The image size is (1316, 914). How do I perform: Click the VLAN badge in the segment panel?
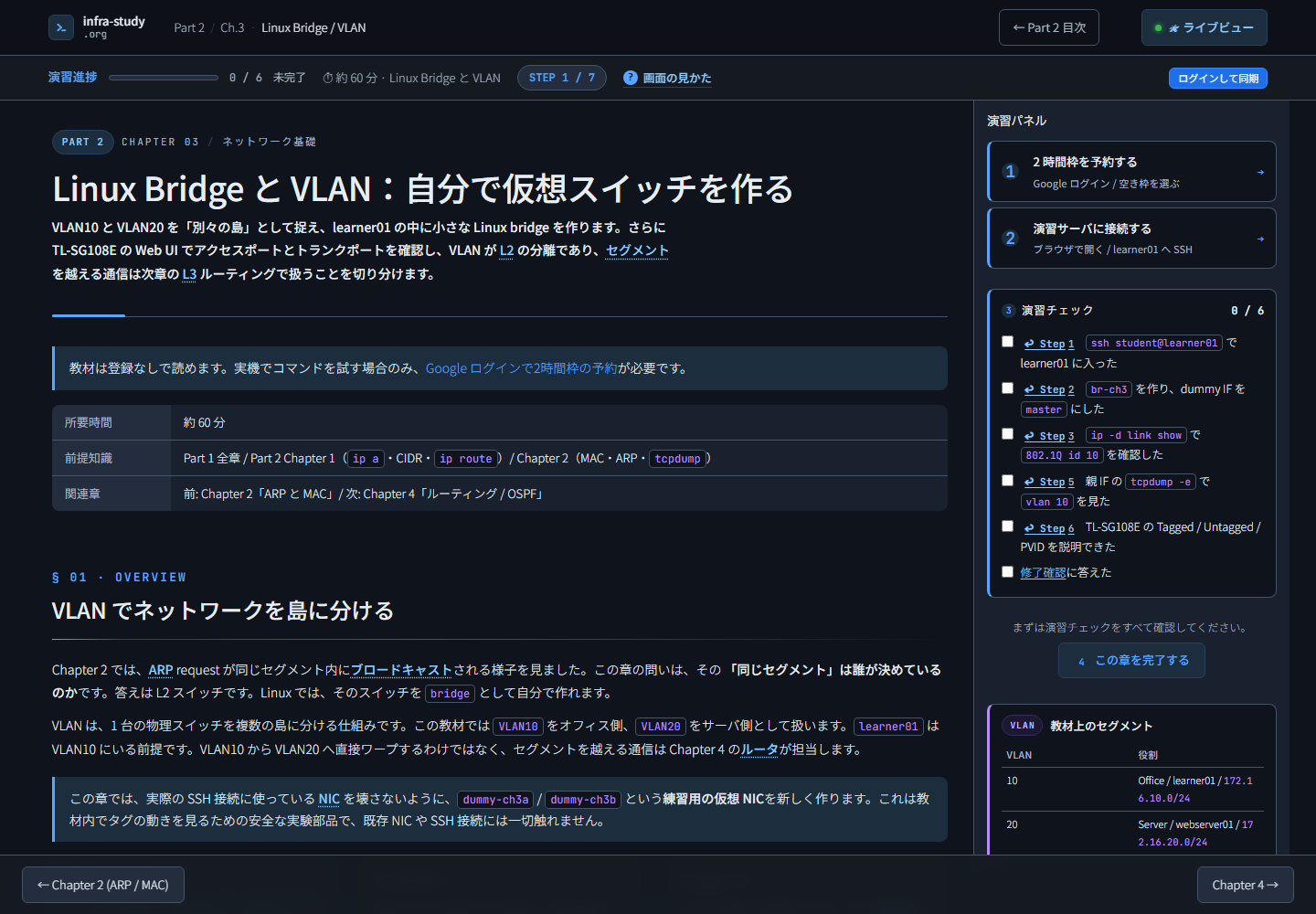pyautogui.click(x=1023, y=726)
